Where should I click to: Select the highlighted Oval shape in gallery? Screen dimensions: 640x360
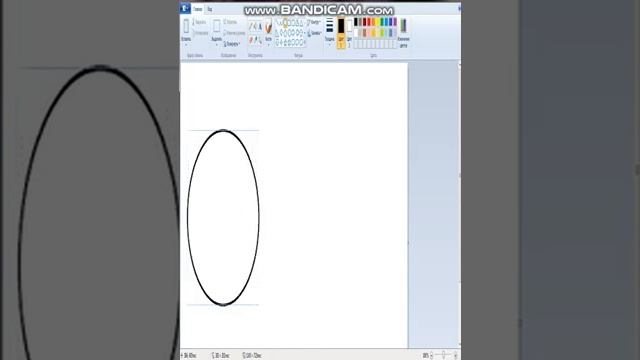(285, 22)
